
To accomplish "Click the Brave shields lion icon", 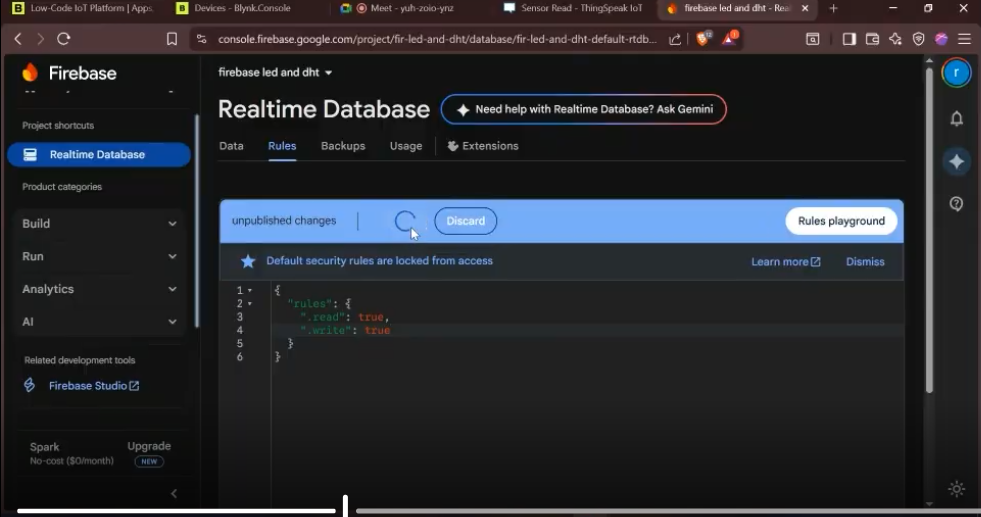I will [702, 39].
